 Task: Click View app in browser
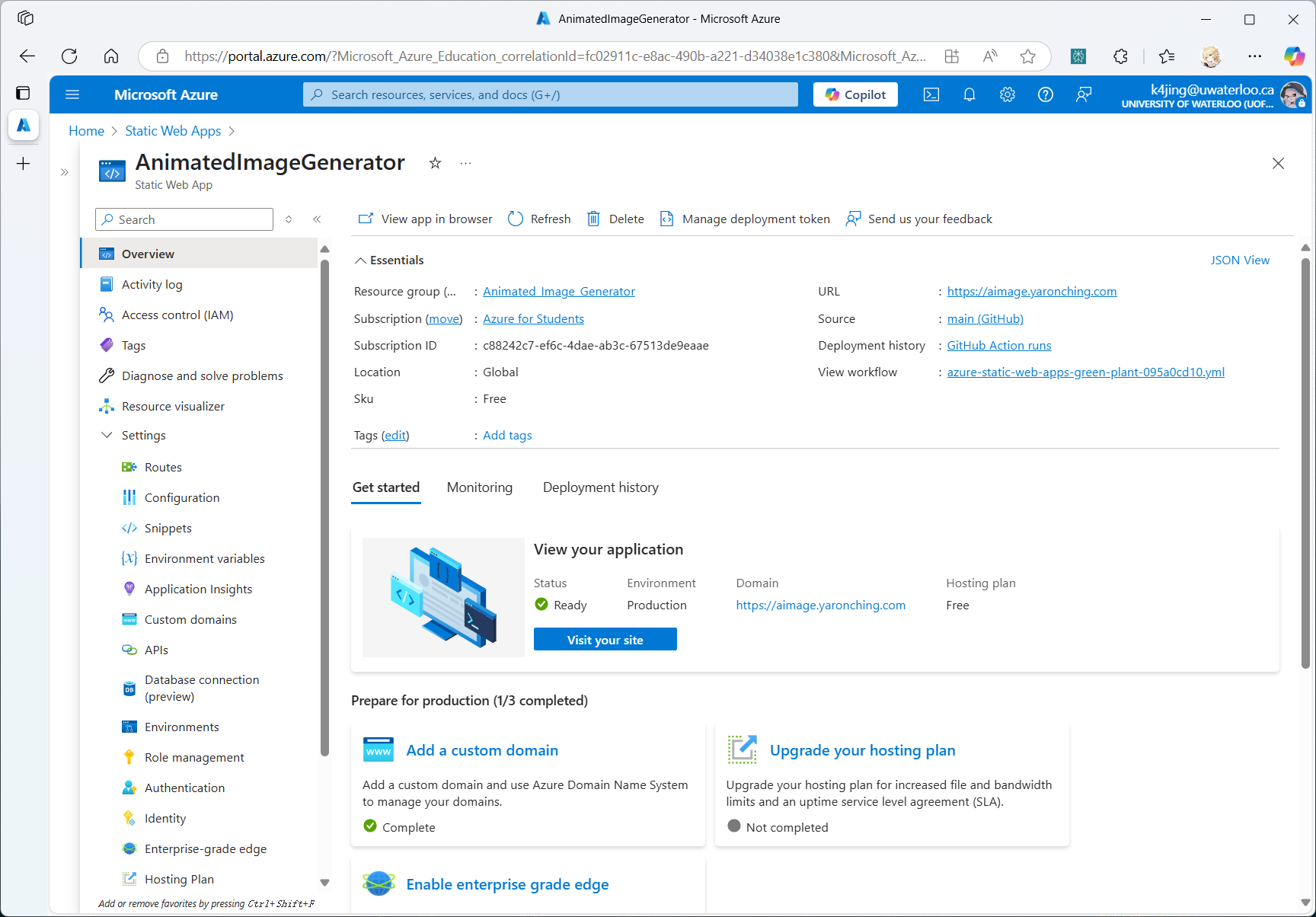[426, 219]
